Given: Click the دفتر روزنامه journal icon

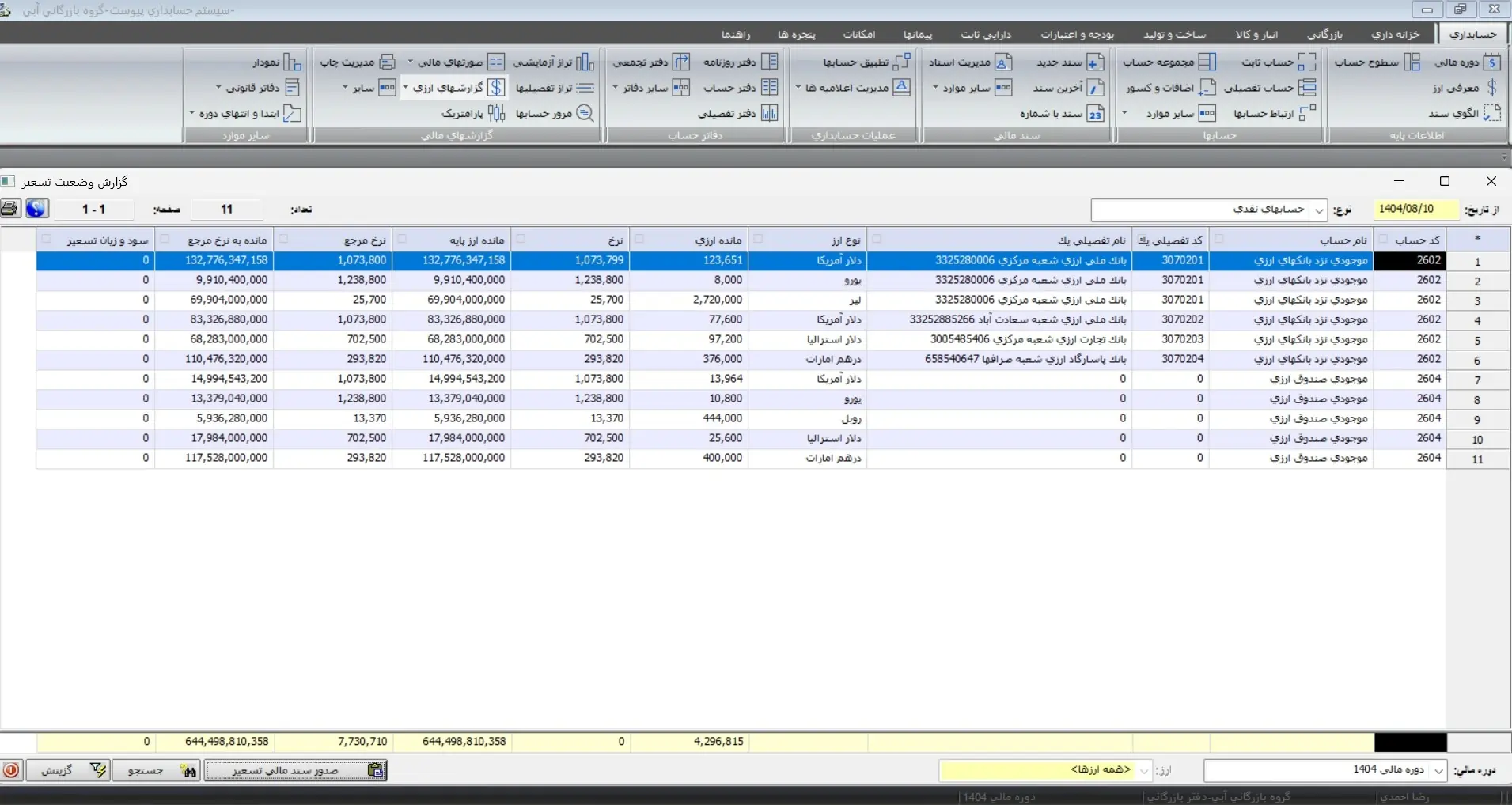Looking at the screenshot, I should (769, 62).
